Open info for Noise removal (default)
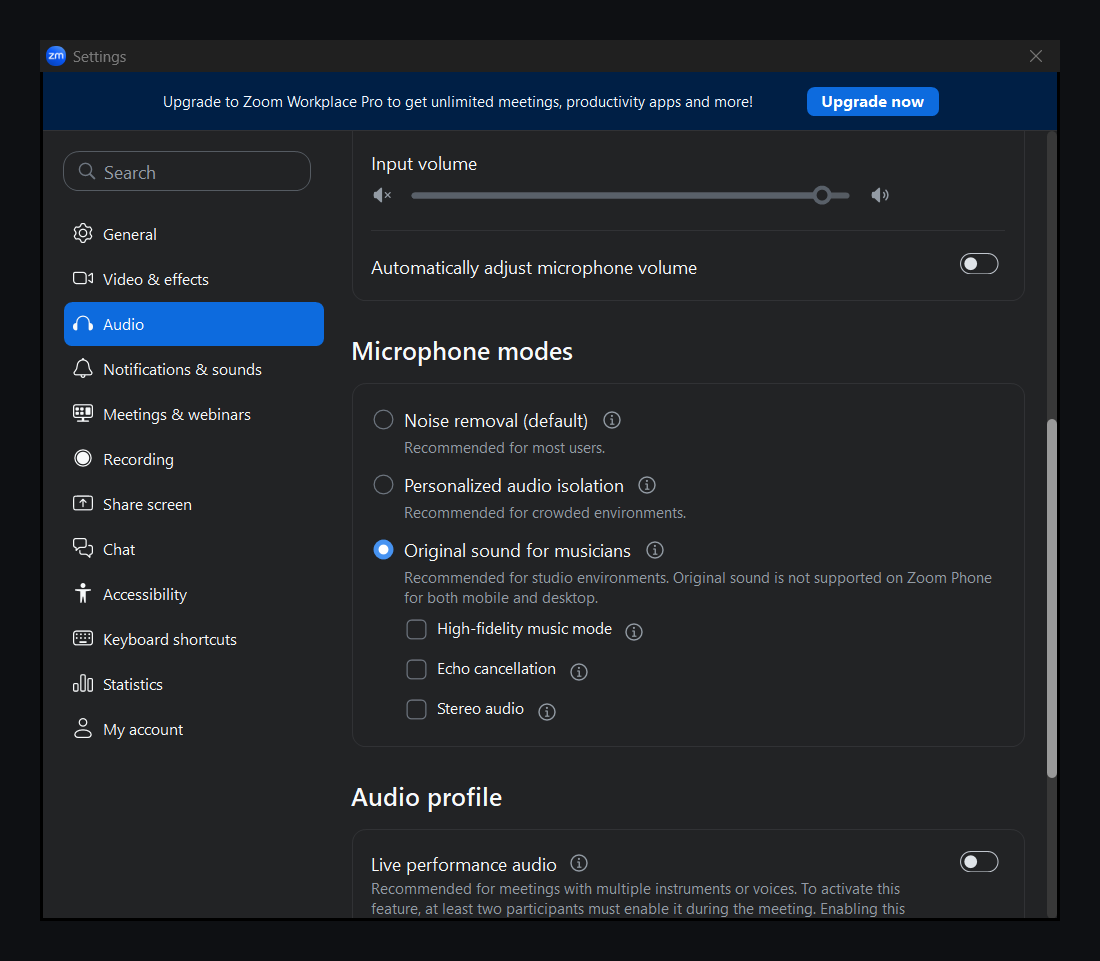 tap(612, 420)
